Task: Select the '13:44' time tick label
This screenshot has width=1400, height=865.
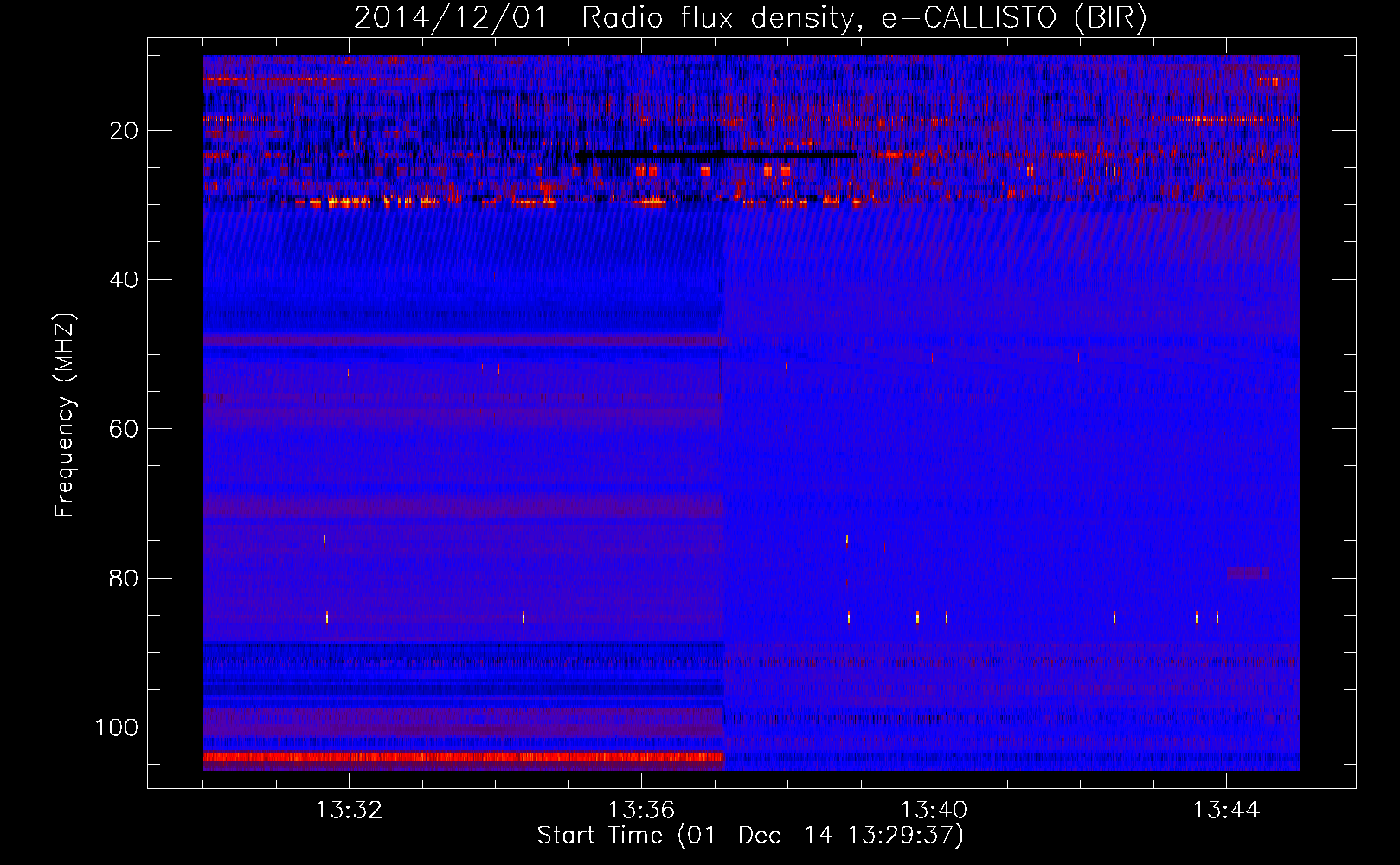Action: 1226,811
